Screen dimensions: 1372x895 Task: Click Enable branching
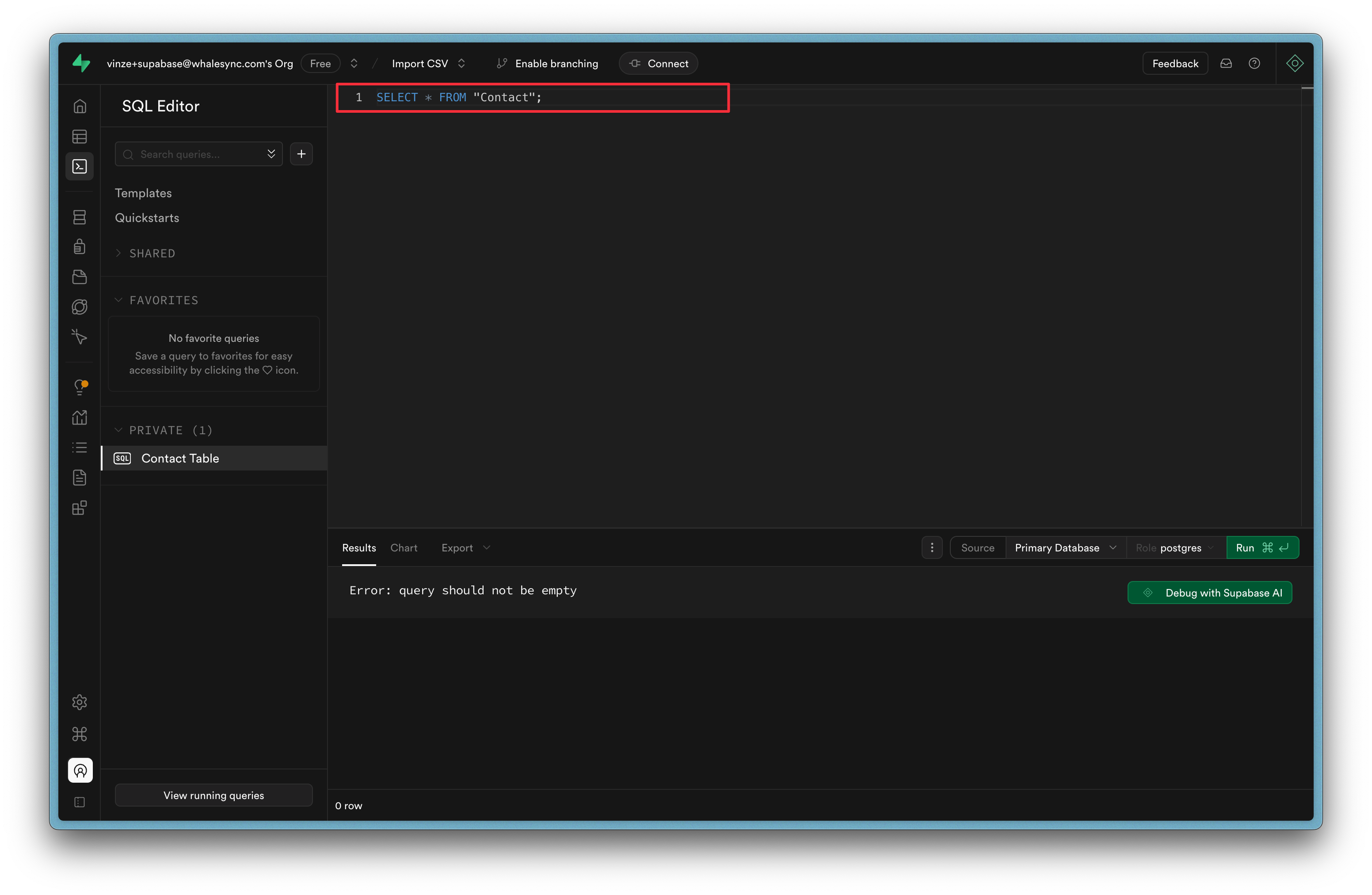[x=548, y=63]
